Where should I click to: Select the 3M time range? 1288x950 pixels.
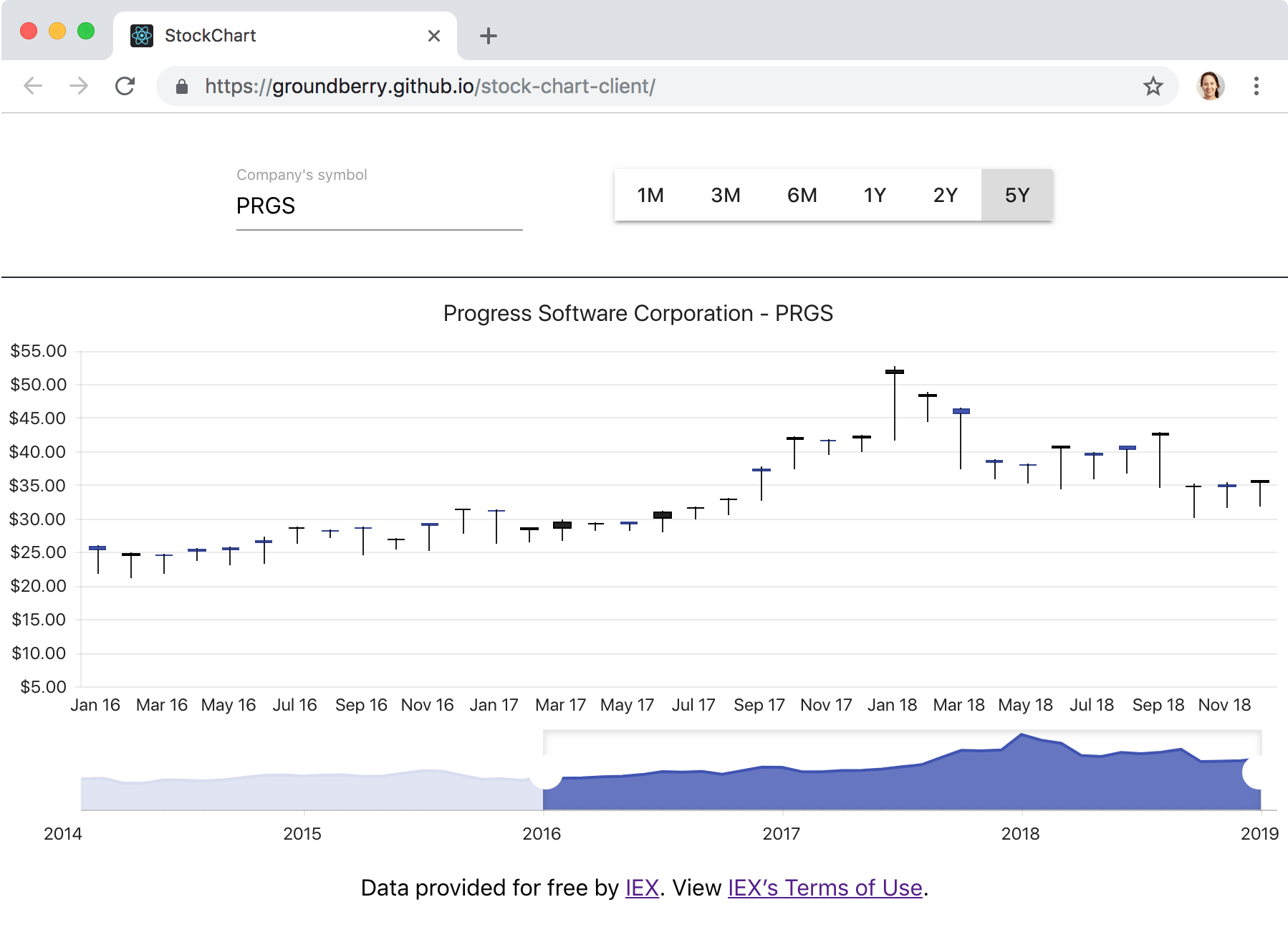click(x=726, y=195)
